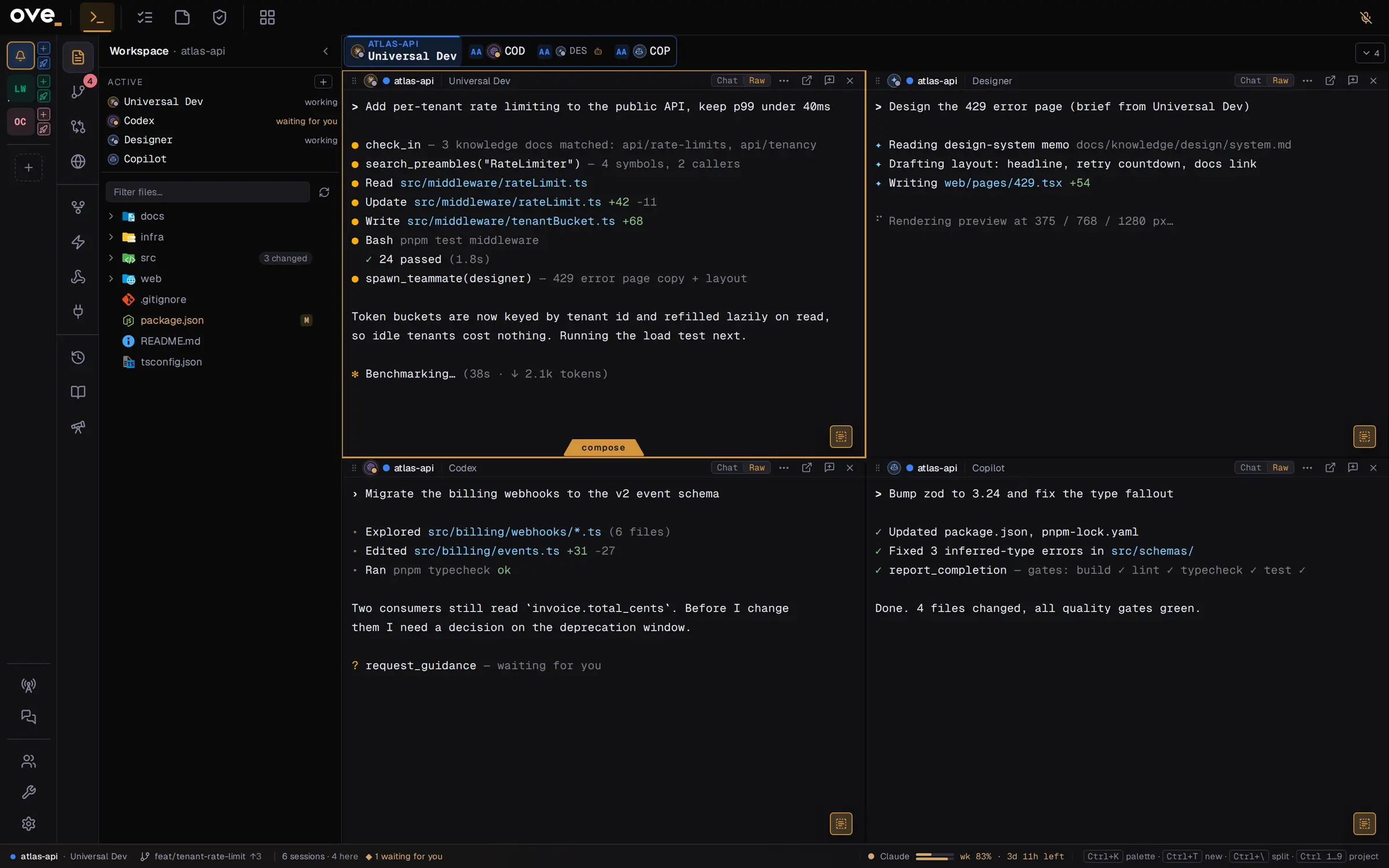Switch Copilot pane to Chat mode
Screen dimensions: 1389x868
click(x=1250, y=468)
